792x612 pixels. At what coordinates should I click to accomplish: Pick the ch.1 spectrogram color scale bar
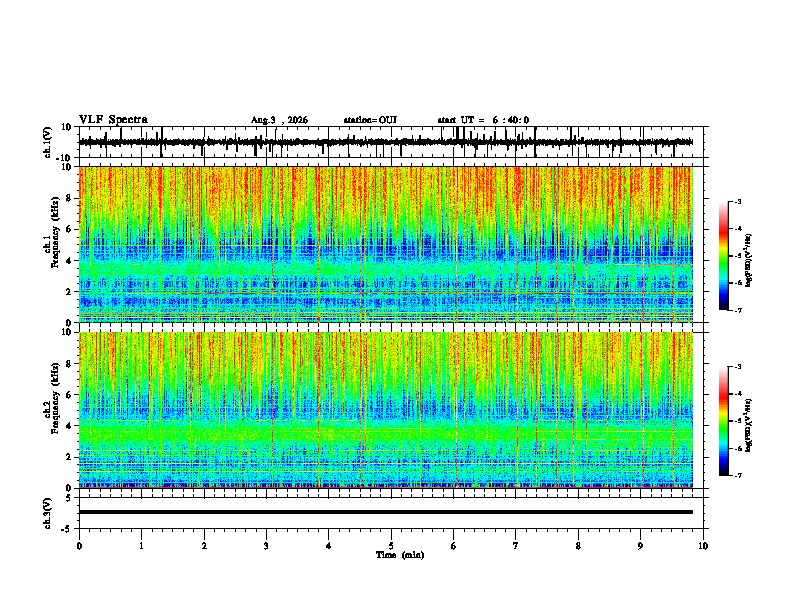(x=723, y=256)
